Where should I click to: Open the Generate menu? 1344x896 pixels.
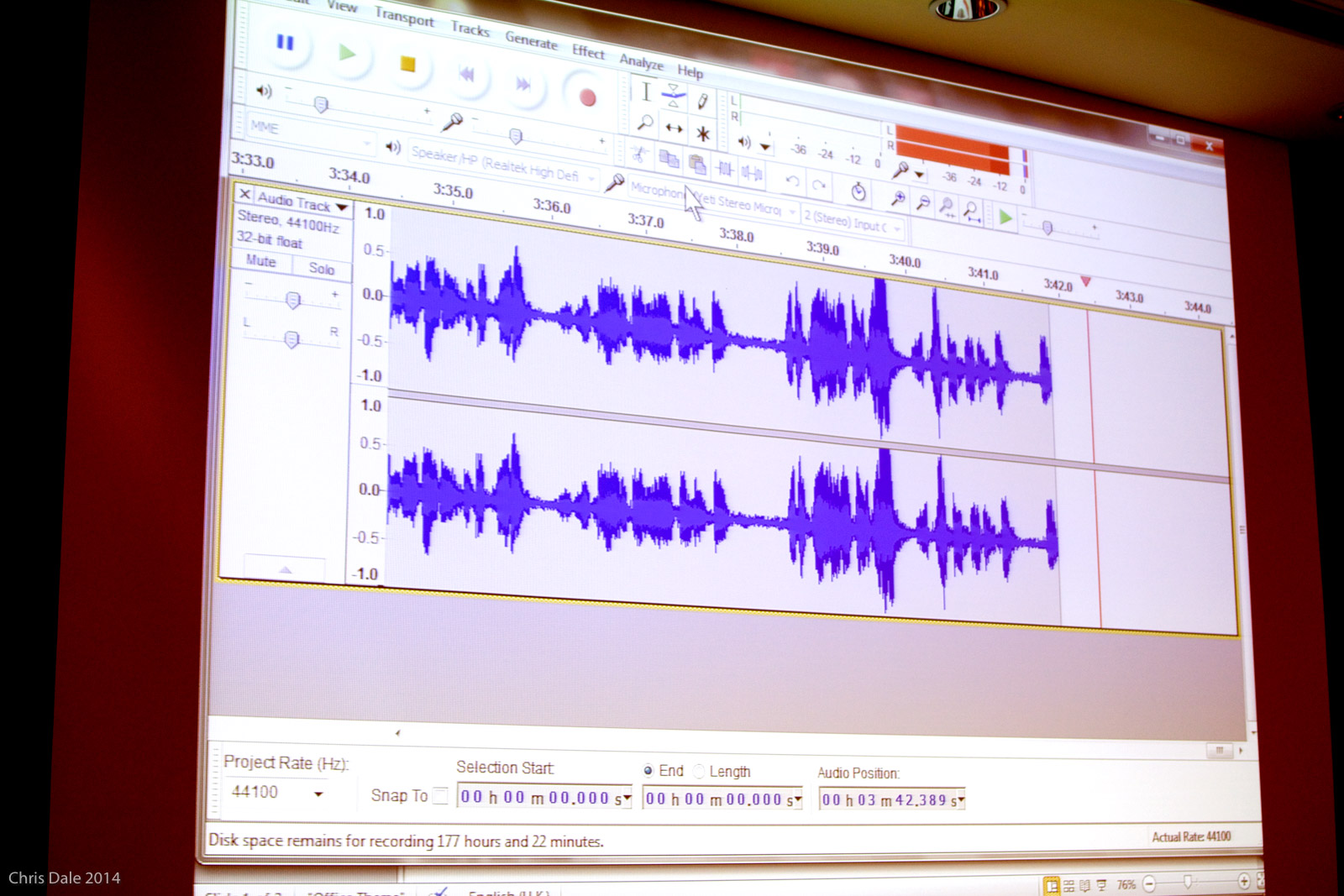click(x=531, y=40)
